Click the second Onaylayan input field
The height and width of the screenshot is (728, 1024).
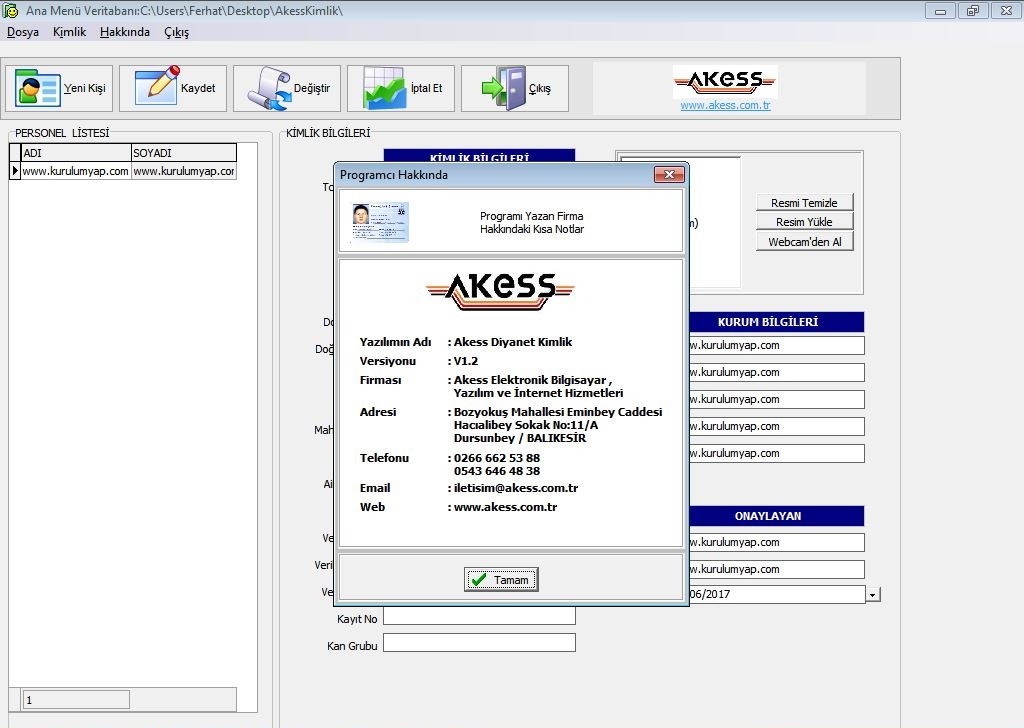click(x=777, y=569)
